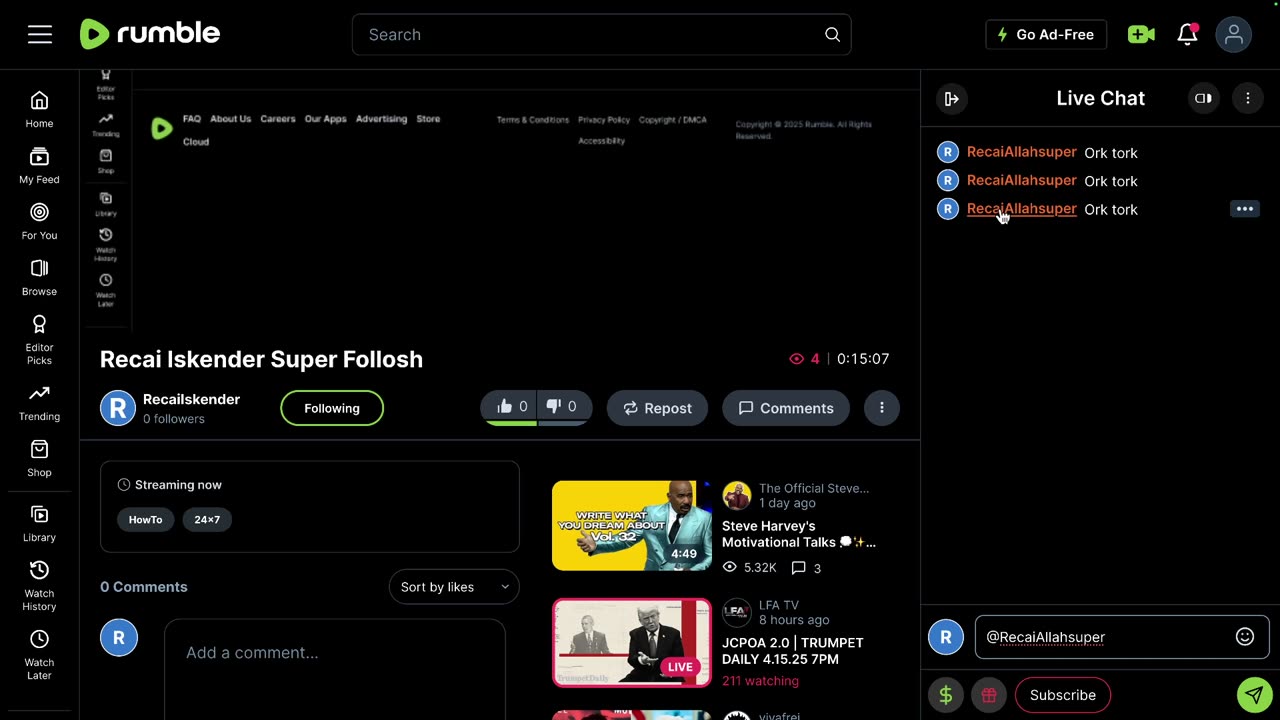This screenshot has width=1280, height=720.
Task: Open the emoji picker in chat
Action: coord(1245,637)
